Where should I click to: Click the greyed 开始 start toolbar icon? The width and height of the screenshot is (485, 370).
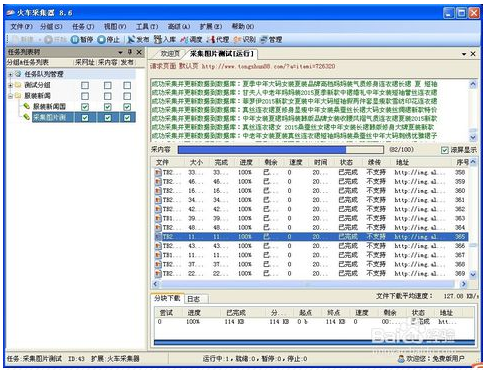click(49, 40)
